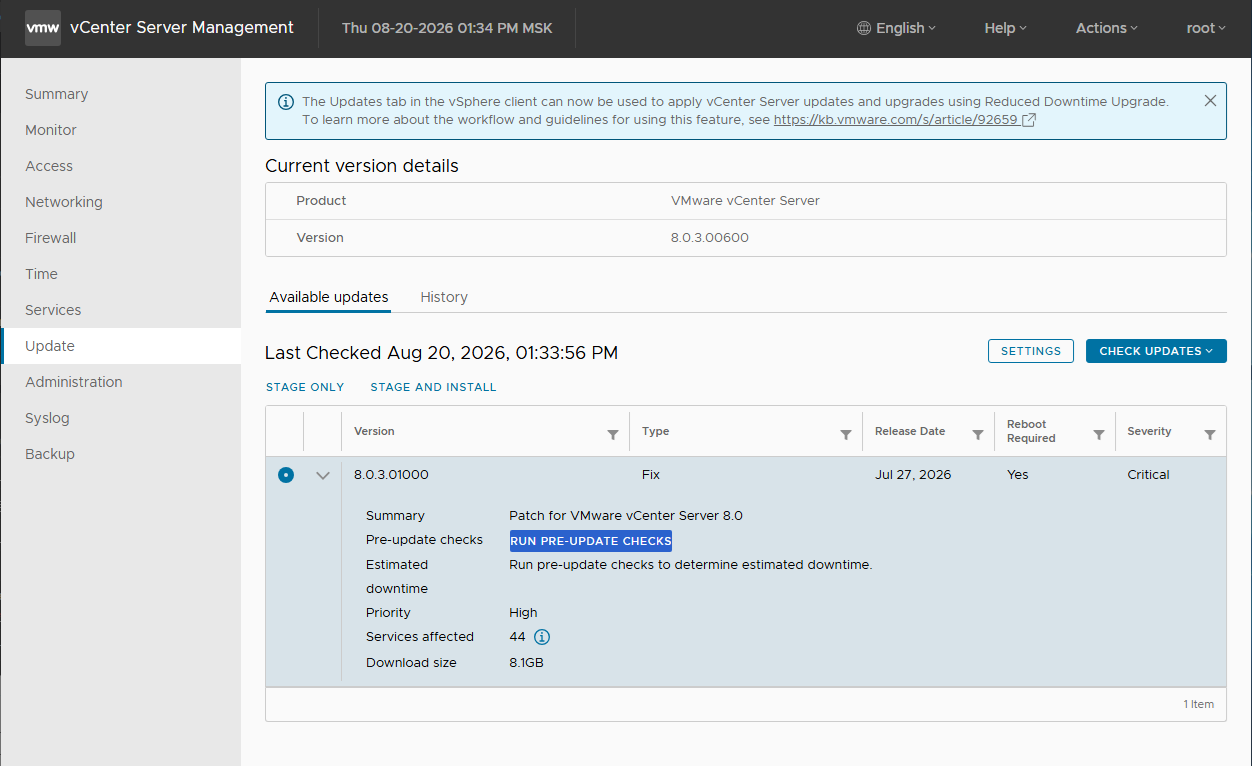Click the Jul 27, 2026 release date

(x=913, y=475)
